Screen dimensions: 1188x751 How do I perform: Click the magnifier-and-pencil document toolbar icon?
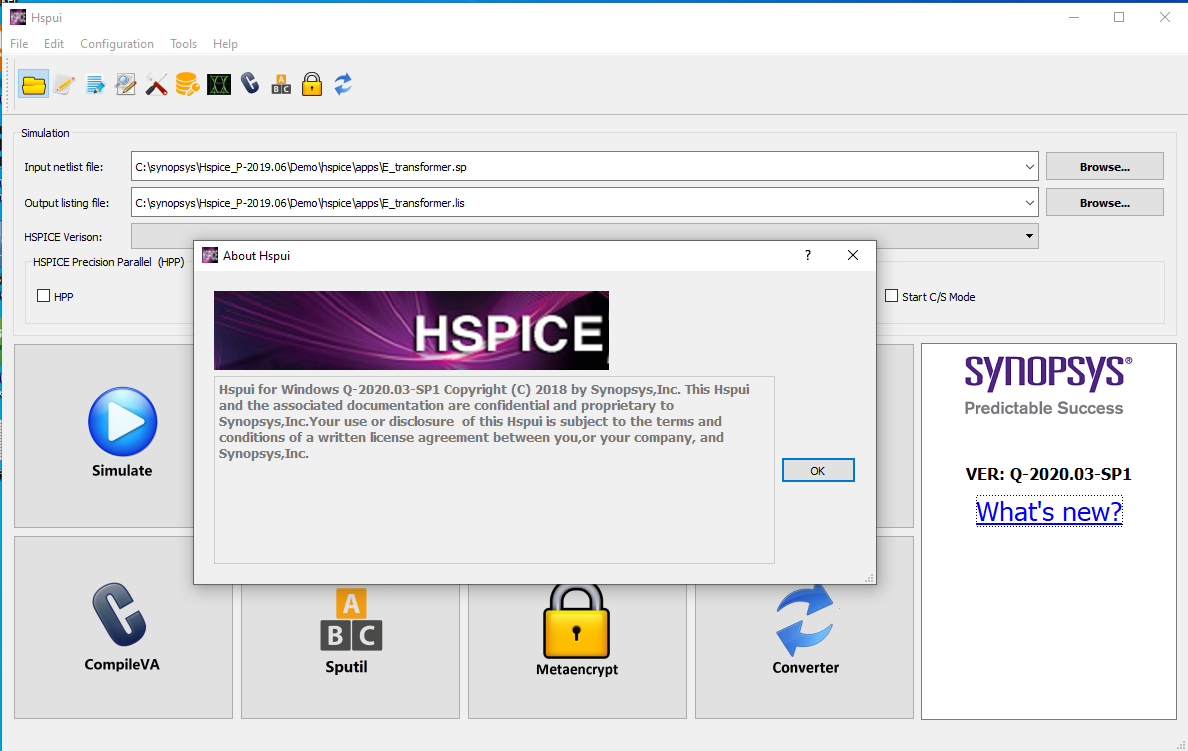[126, 84]
